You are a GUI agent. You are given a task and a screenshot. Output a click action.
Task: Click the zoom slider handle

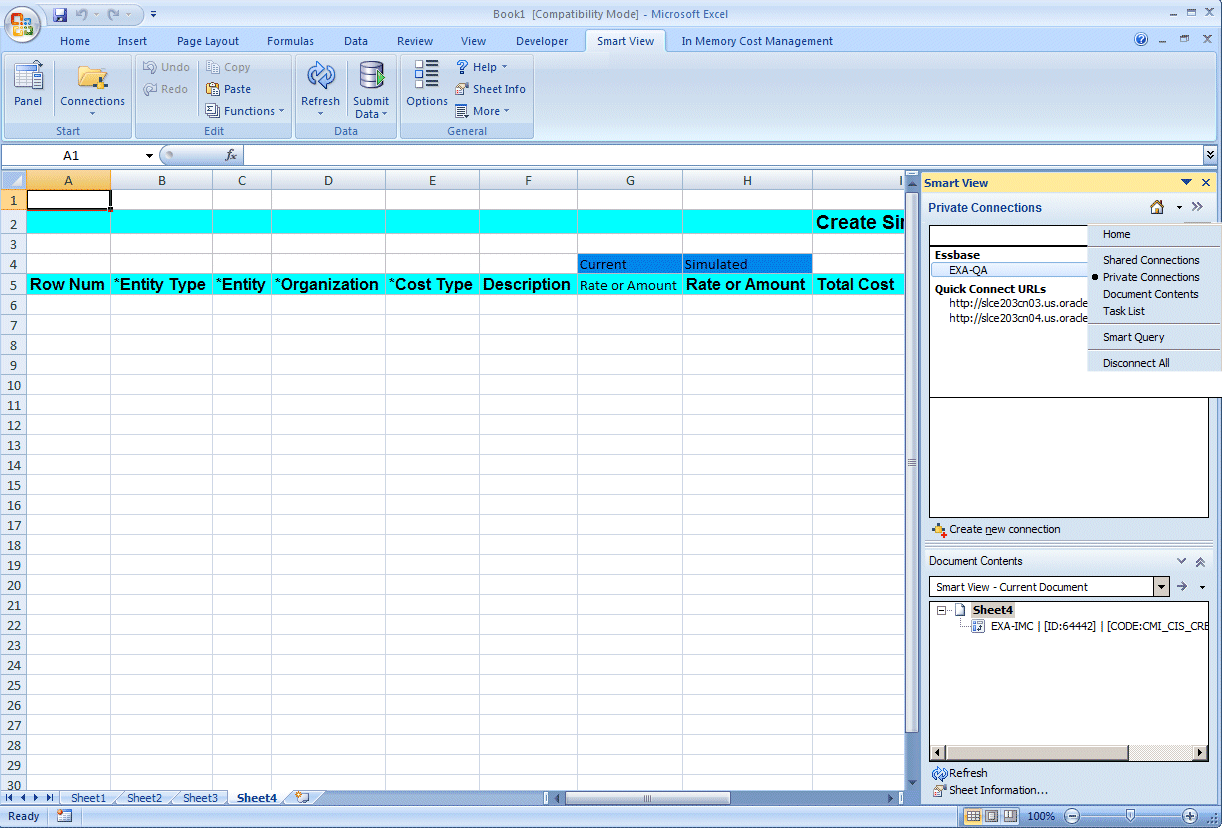click(x=1130, y=816)
